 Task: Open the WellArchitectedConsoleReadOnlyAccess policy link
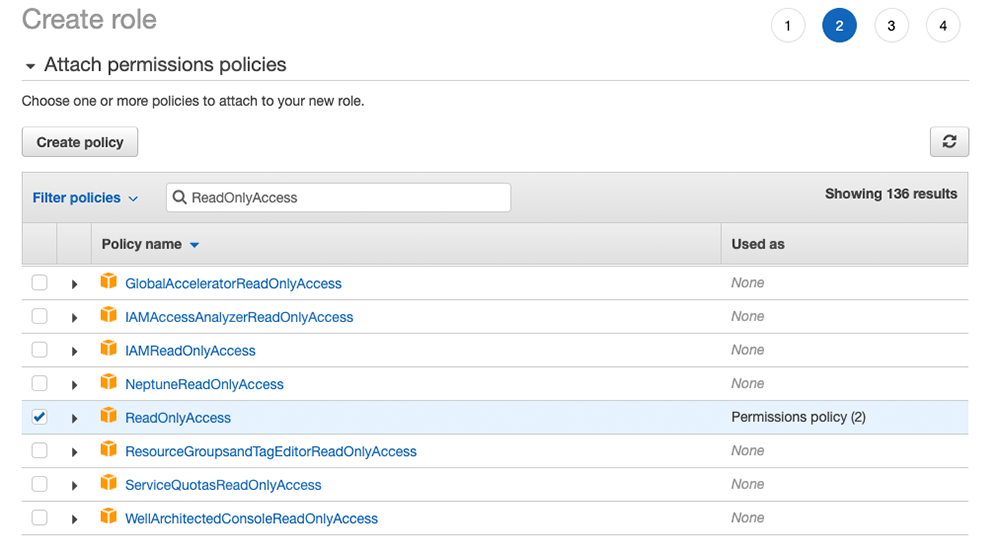pos(251,519)
